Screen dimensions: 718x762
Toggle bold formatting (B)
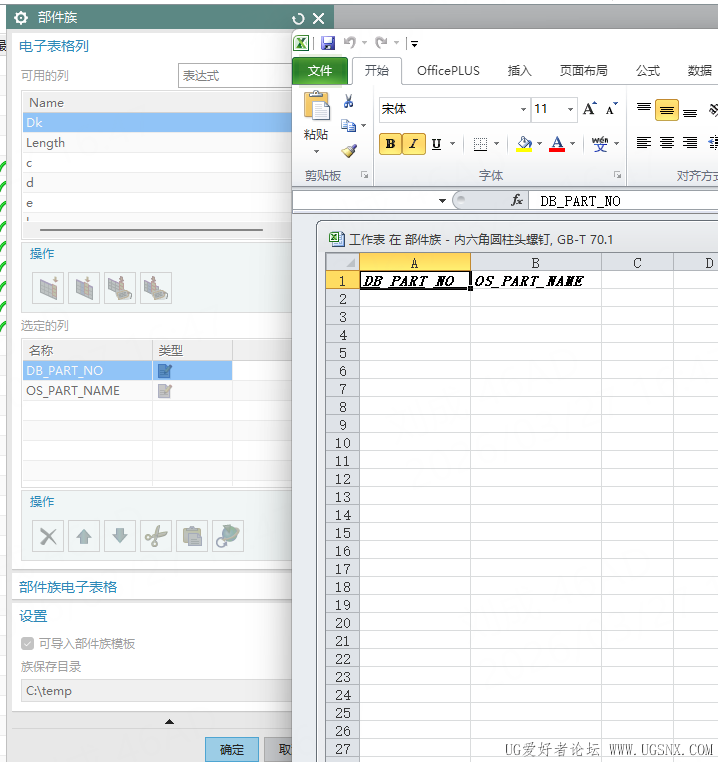[x=390, y=144]
